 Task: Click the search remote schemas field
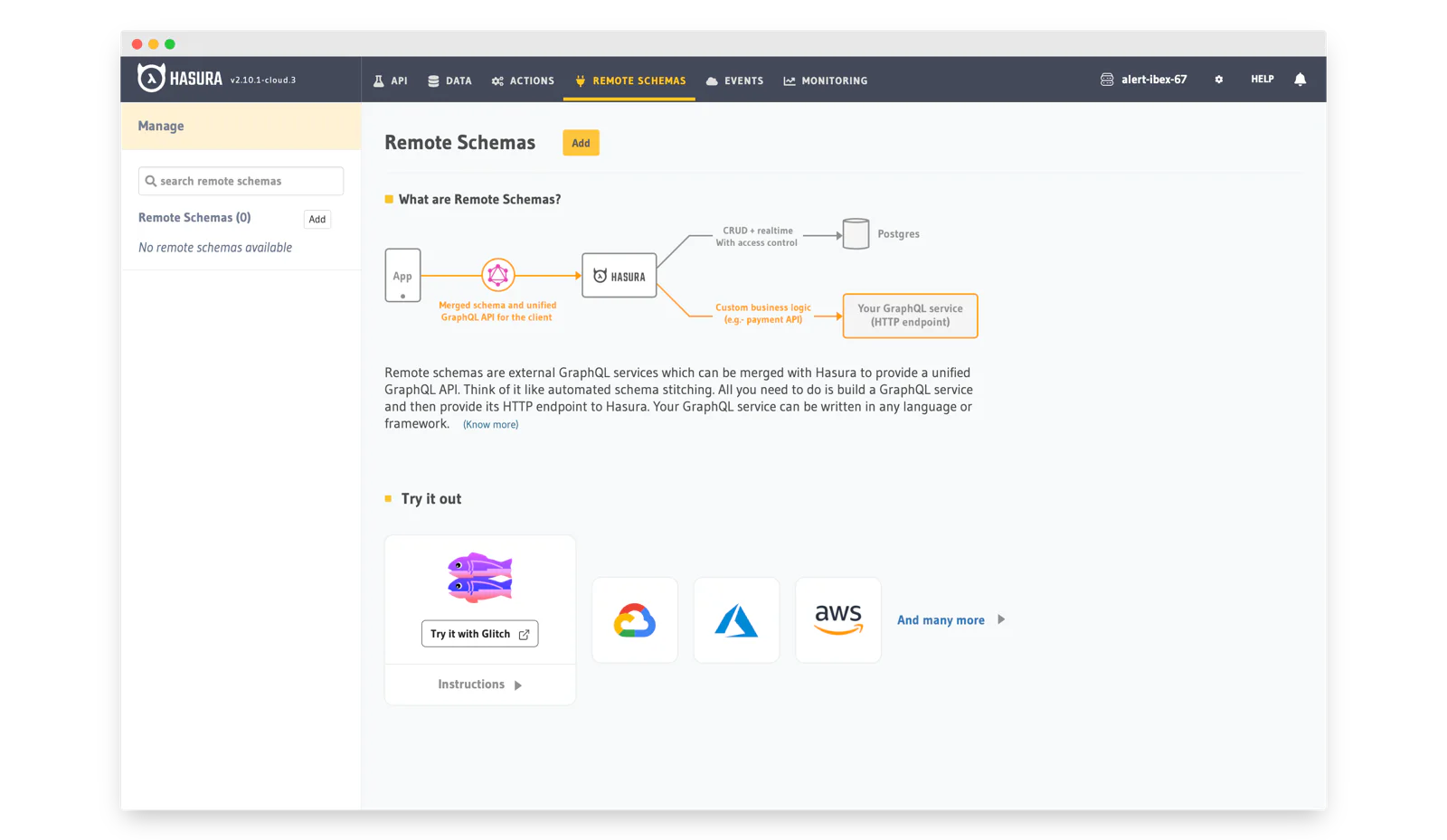pyautogui.click(x=241, y=181)
